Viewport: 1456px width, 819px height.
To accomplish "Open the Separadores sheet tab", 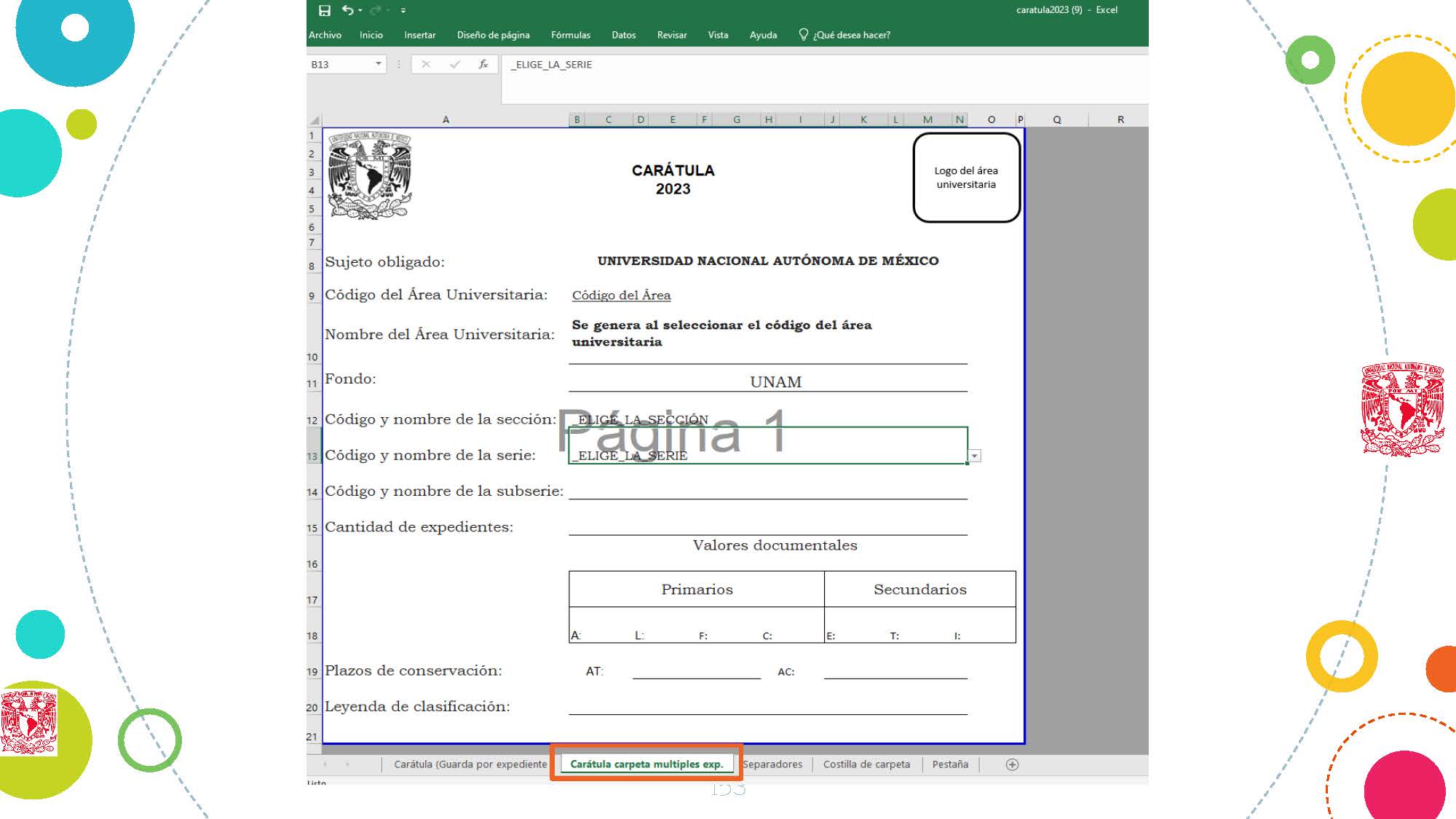I will (772, 764).
